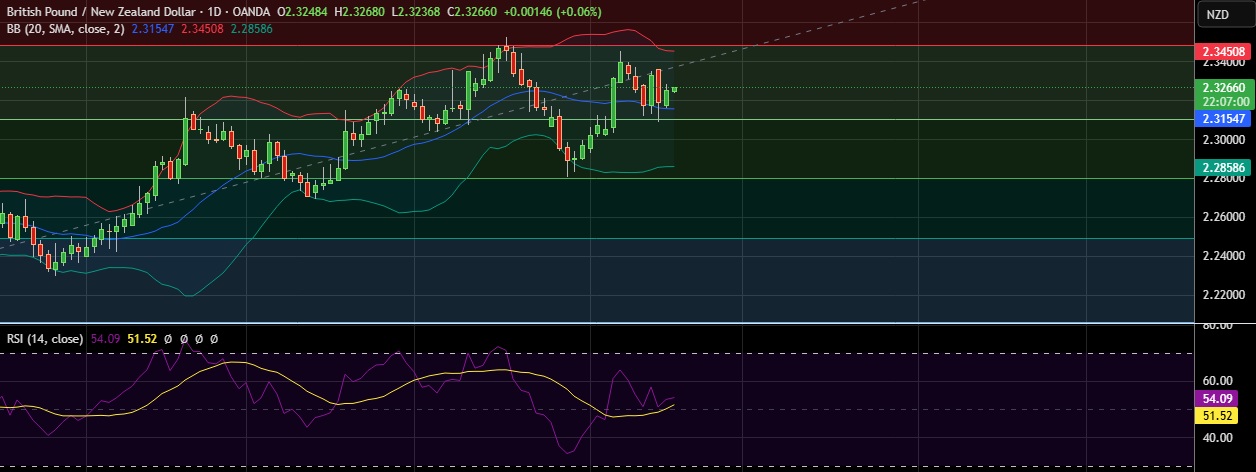Click yellow RSI MA value 51.52 in legend
The width and height of the screenshot is (1256, 472).
click(x=141, y=339)
